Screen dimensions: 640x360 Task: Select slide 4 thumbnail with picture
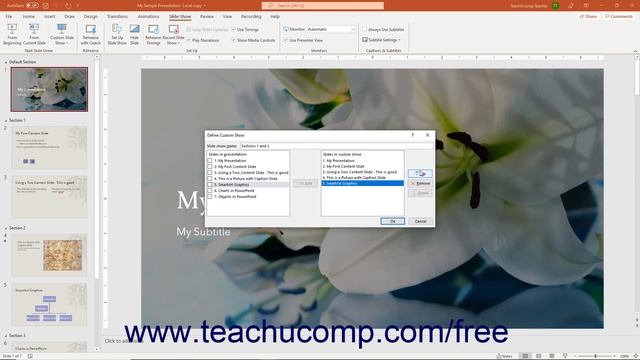49,255
